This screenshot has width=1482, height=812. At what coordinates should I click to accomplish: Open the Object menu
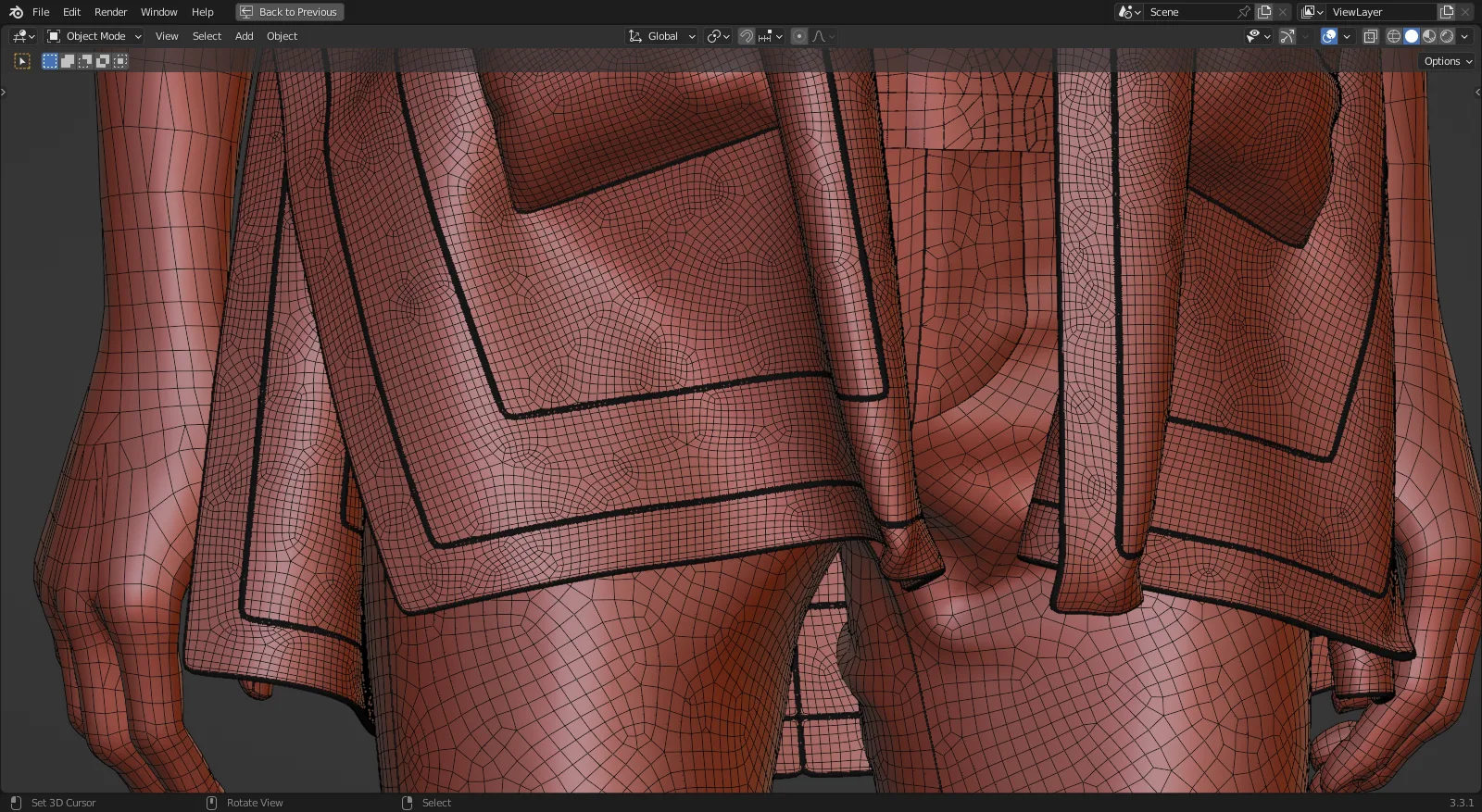[x=282, y=36]
